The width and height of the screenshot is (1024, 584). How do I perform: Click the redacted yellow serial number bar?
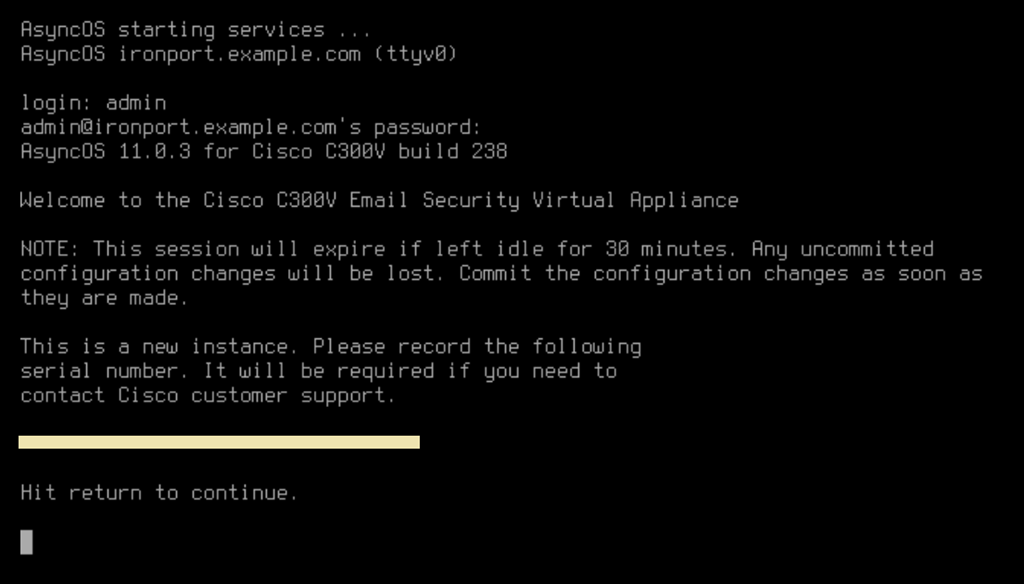click(219, 442)
